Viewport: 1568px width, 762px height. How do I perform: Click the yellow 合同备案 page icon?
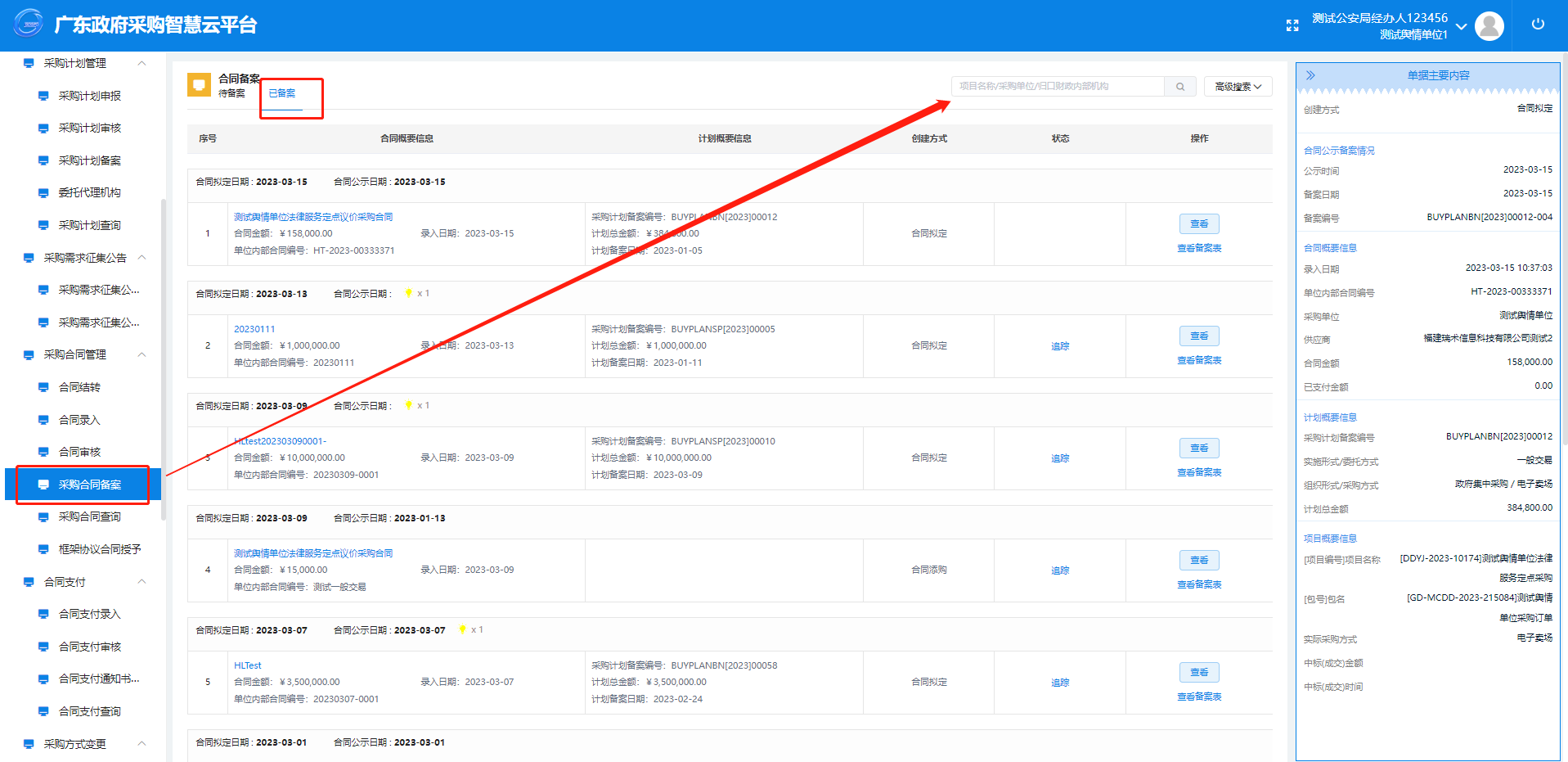(x=199, y=85)
